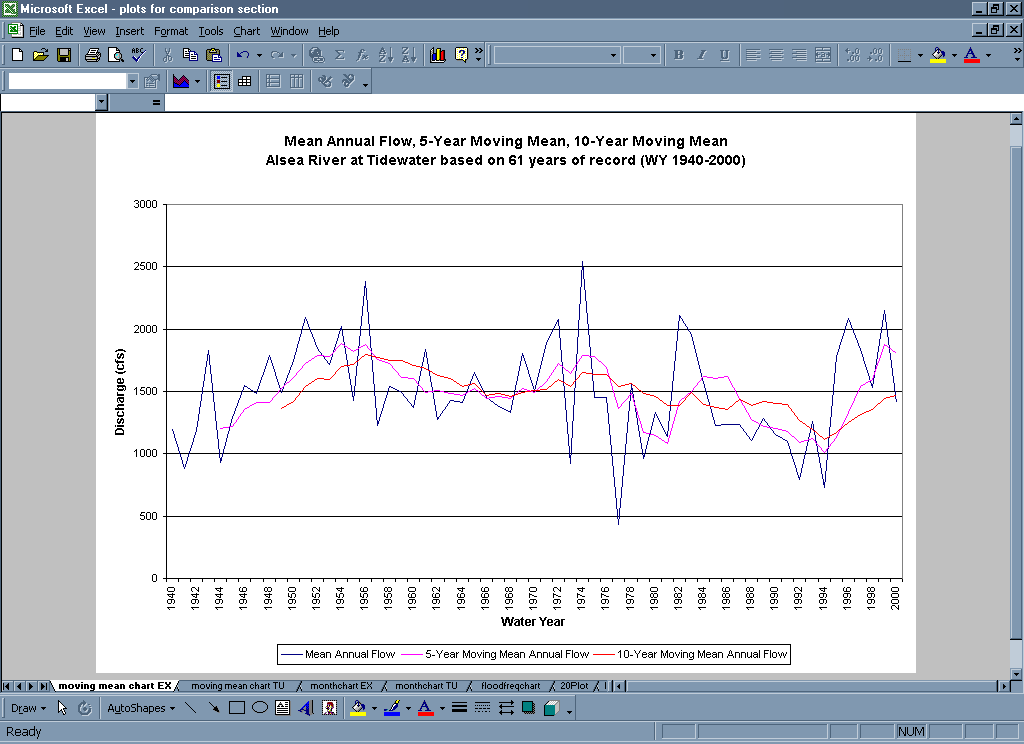Apply the yellow Fill Color swatch in Formatting toolbar
This screenshot has height=744, width=1024.
(x=937, y=55)
